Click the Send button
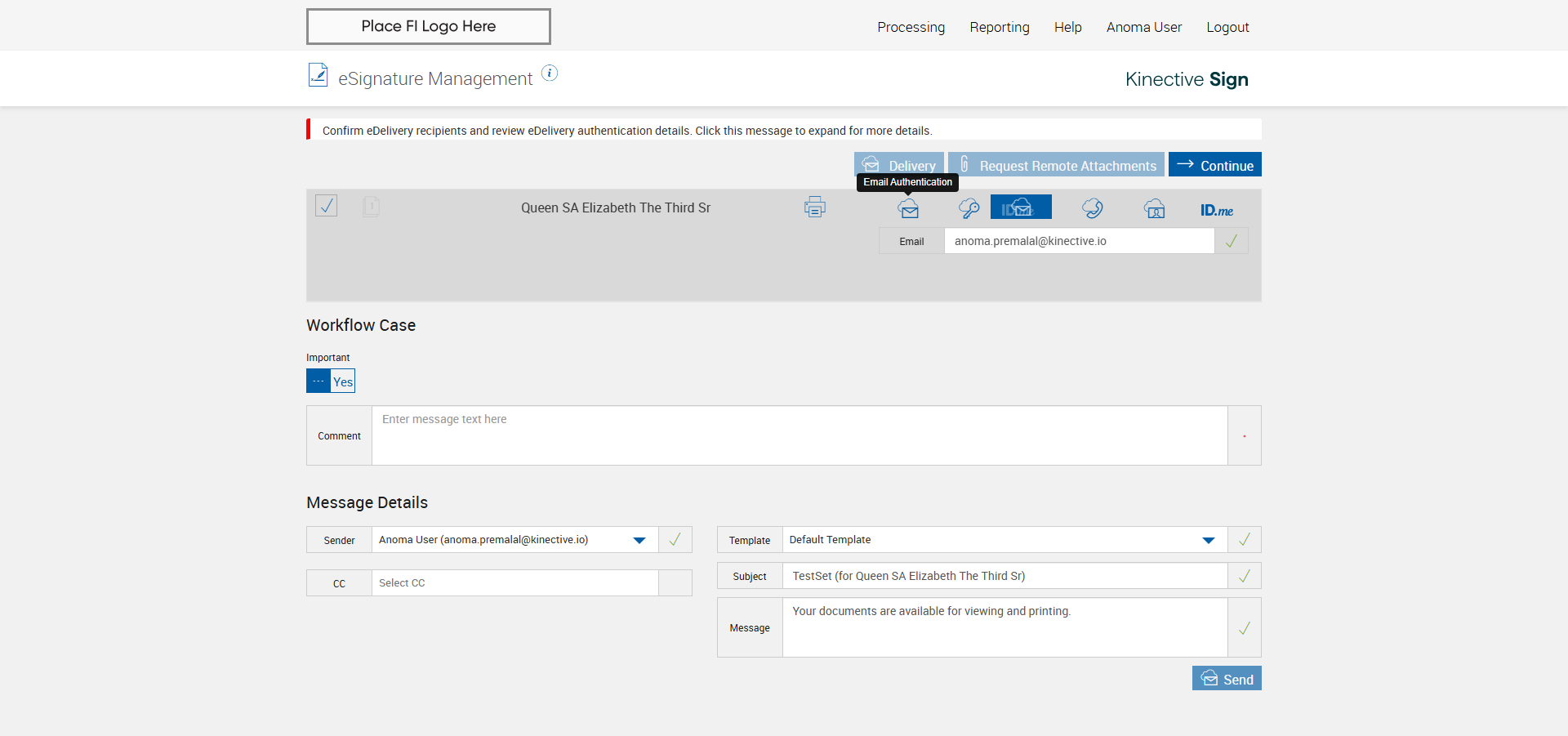The height and width of the screenshot is (736, 1568). [x=1227, y=679]
